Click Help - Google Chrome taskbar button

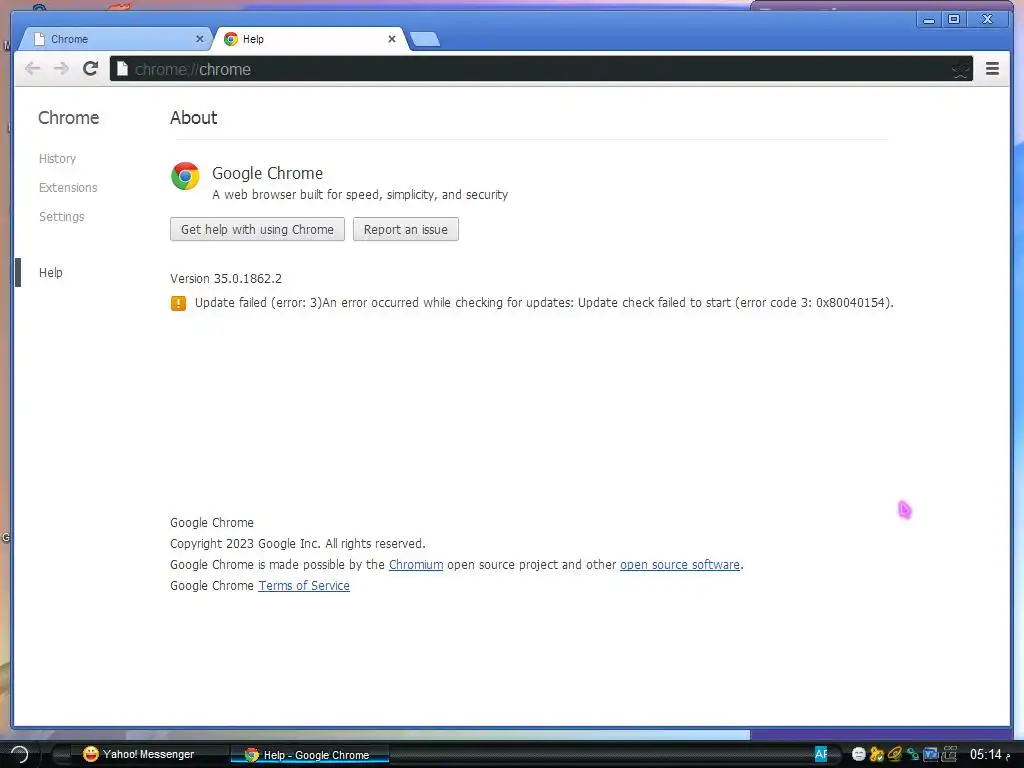click(x=309, y=755)
